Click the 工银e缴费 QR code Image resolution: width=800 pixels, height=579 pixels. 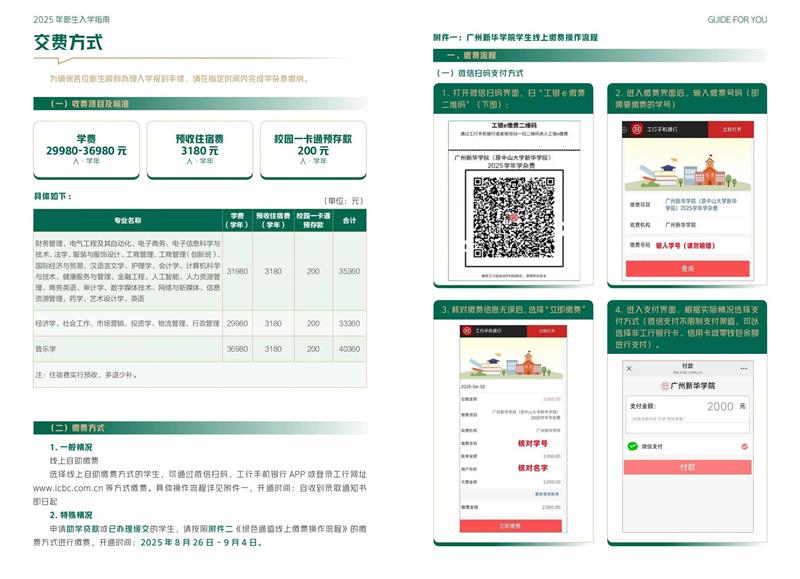point(514,218)
